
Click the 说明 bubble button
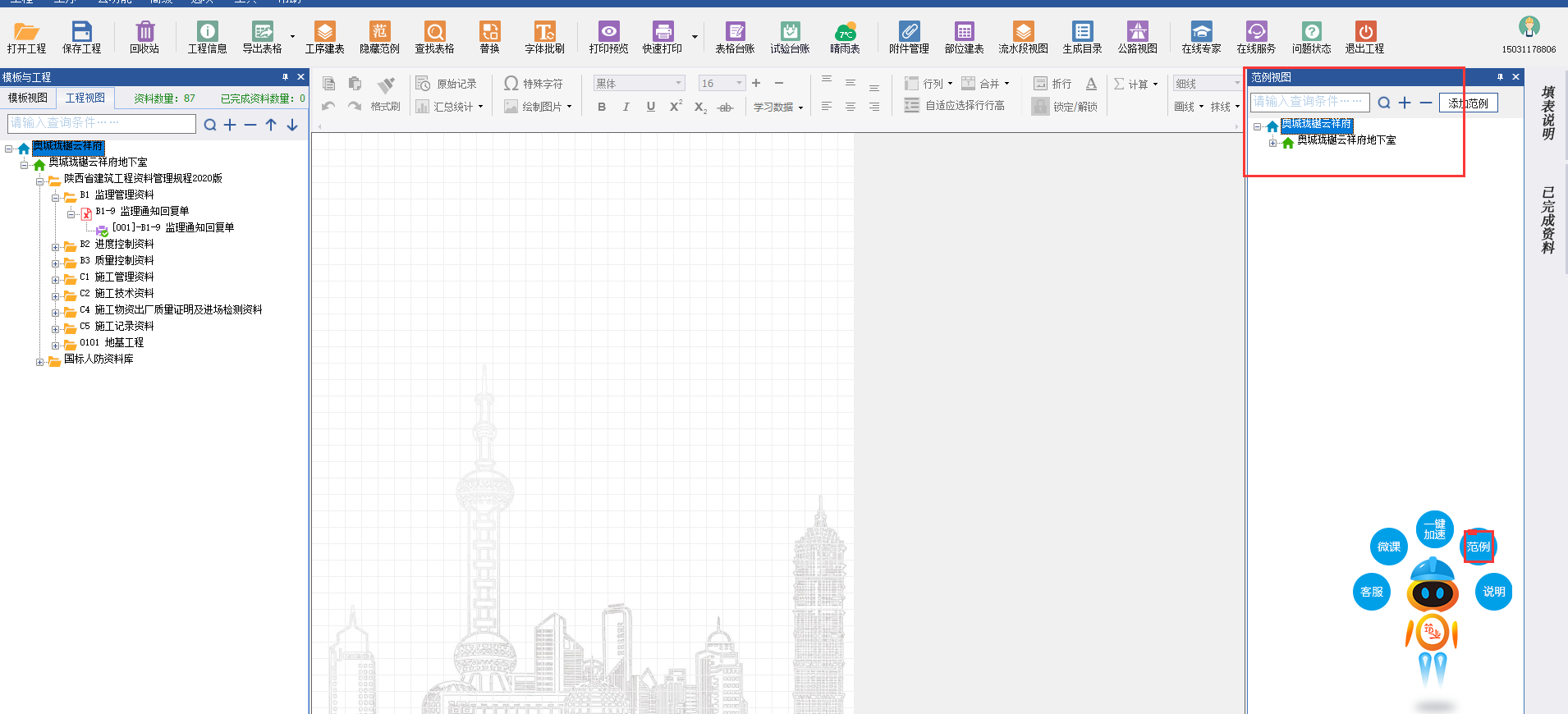click(x=1493, y=592)
